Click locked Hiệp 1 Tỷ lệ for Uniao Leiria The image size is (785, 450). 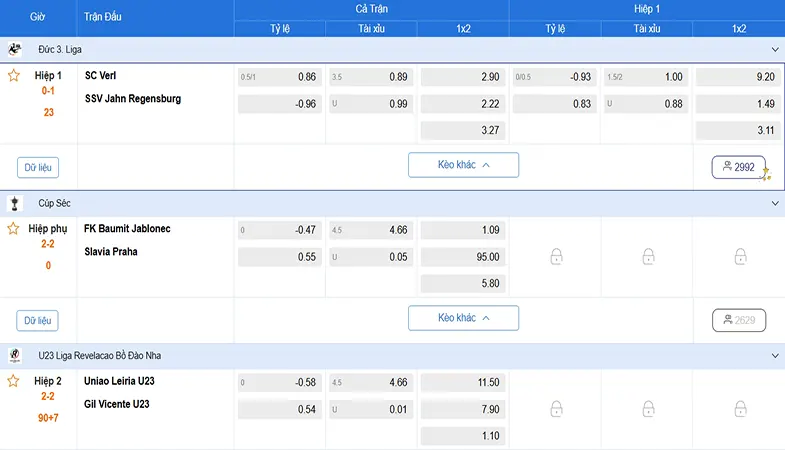coord(556,409)
